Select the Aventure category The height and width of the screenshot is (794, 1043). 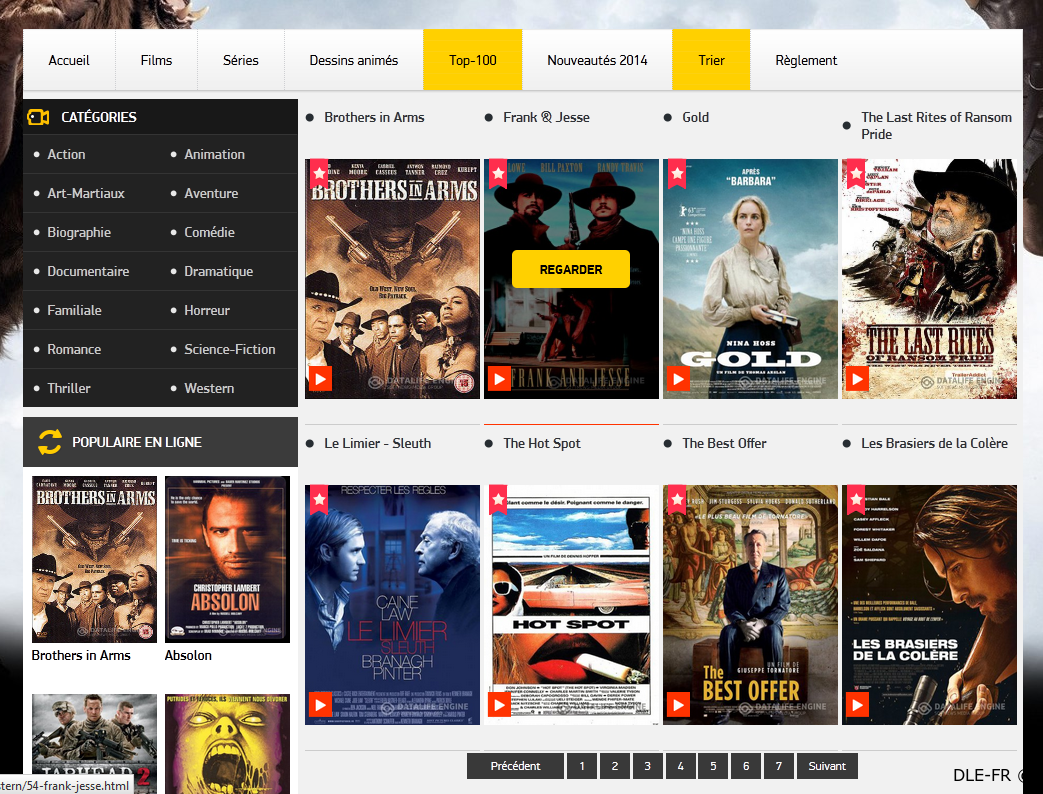[x=211, y=194]
